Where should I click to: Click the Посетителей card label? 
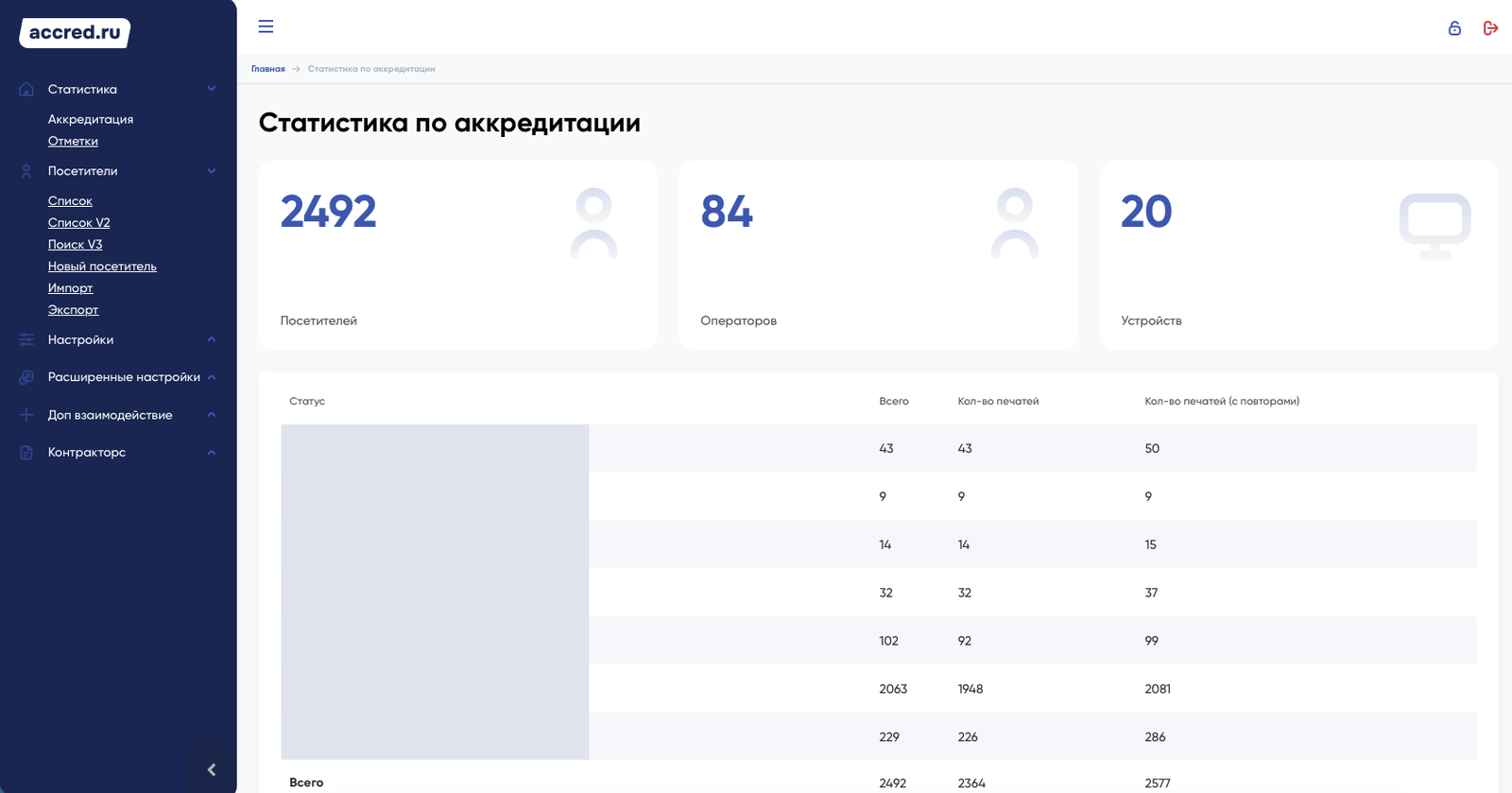(318, 320)
